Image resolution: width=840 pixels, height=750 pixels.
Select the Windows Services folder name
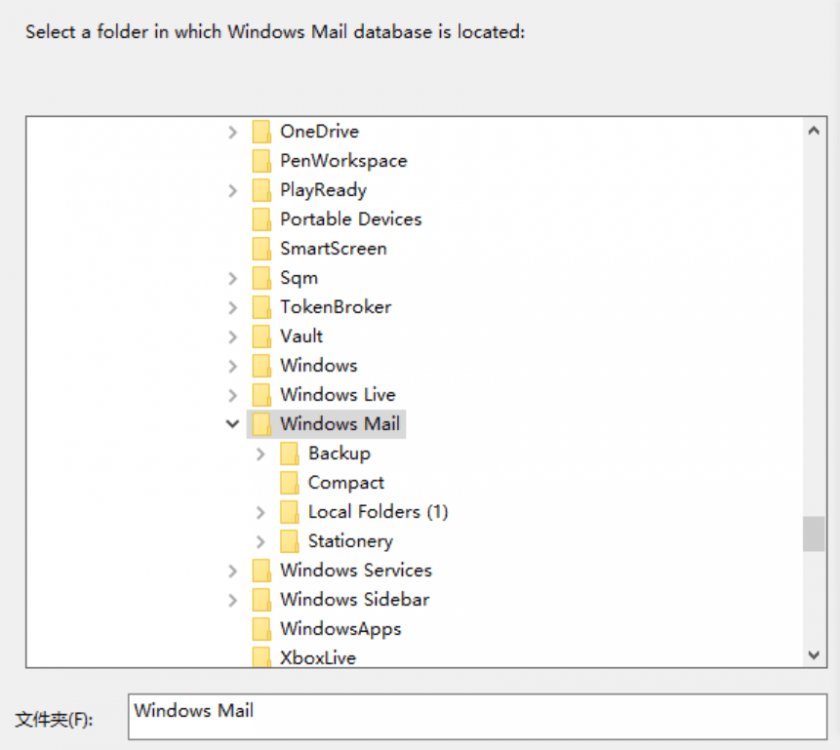(356, 570)
